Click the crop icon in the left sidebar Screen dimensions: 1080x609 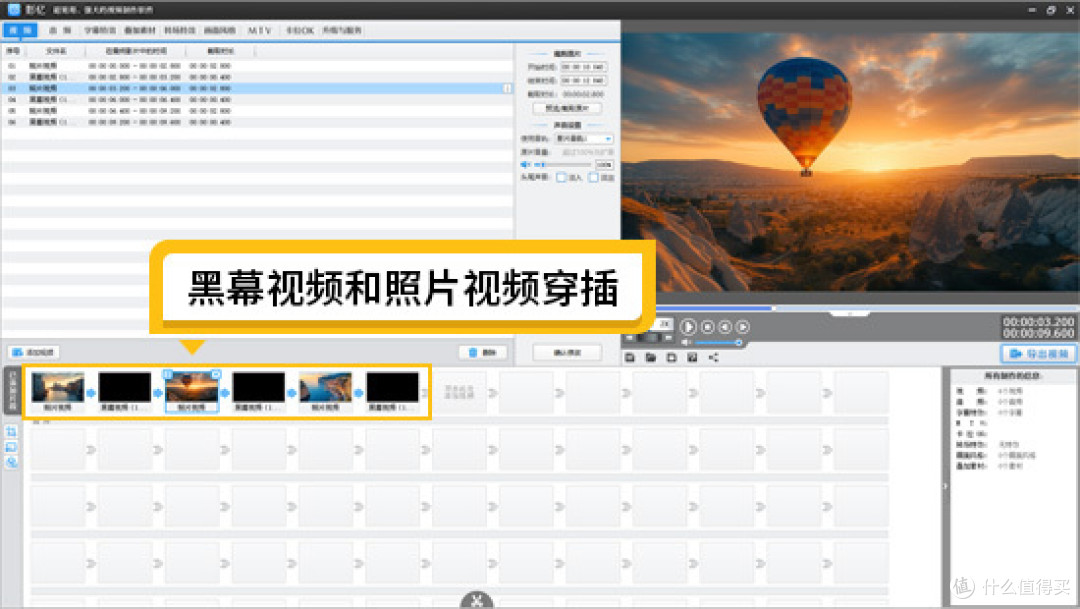[11, 432]
